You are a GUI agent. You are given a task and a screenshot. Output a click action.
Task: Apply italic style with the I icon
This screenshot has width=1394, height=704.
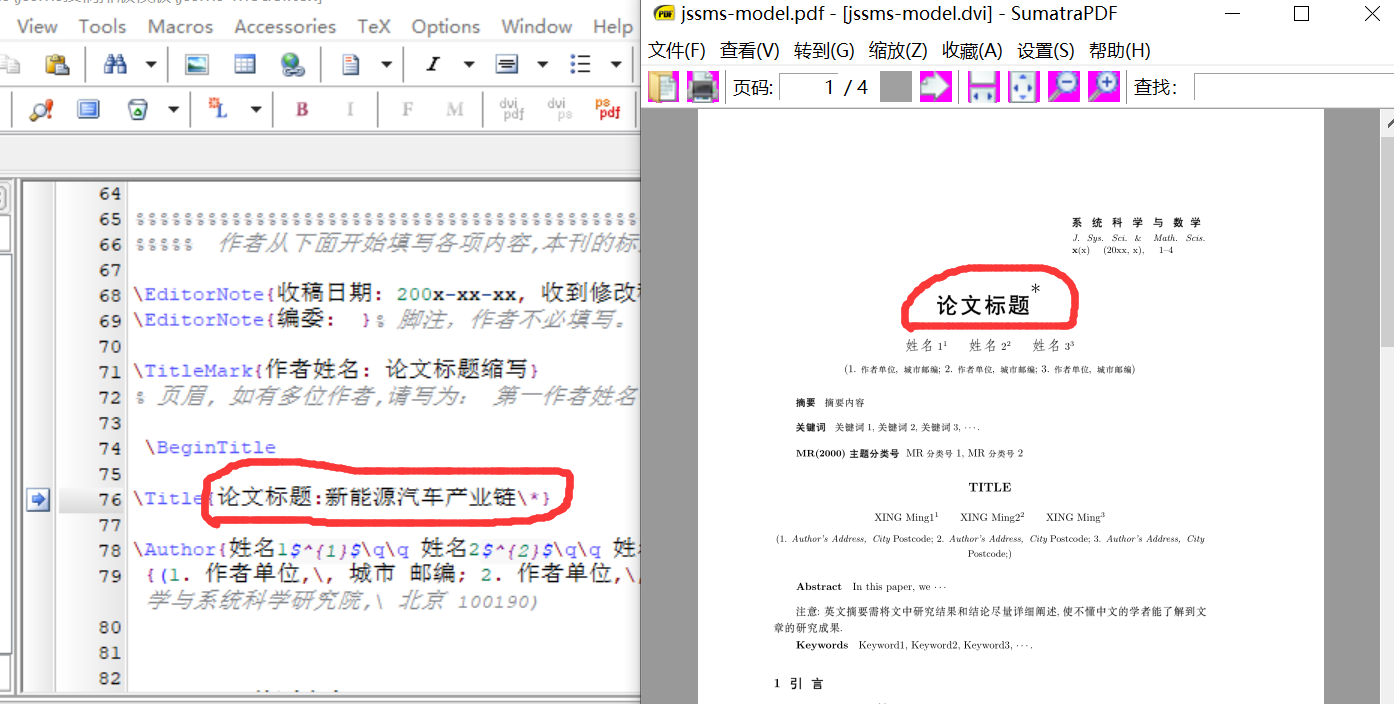(433, 65)
